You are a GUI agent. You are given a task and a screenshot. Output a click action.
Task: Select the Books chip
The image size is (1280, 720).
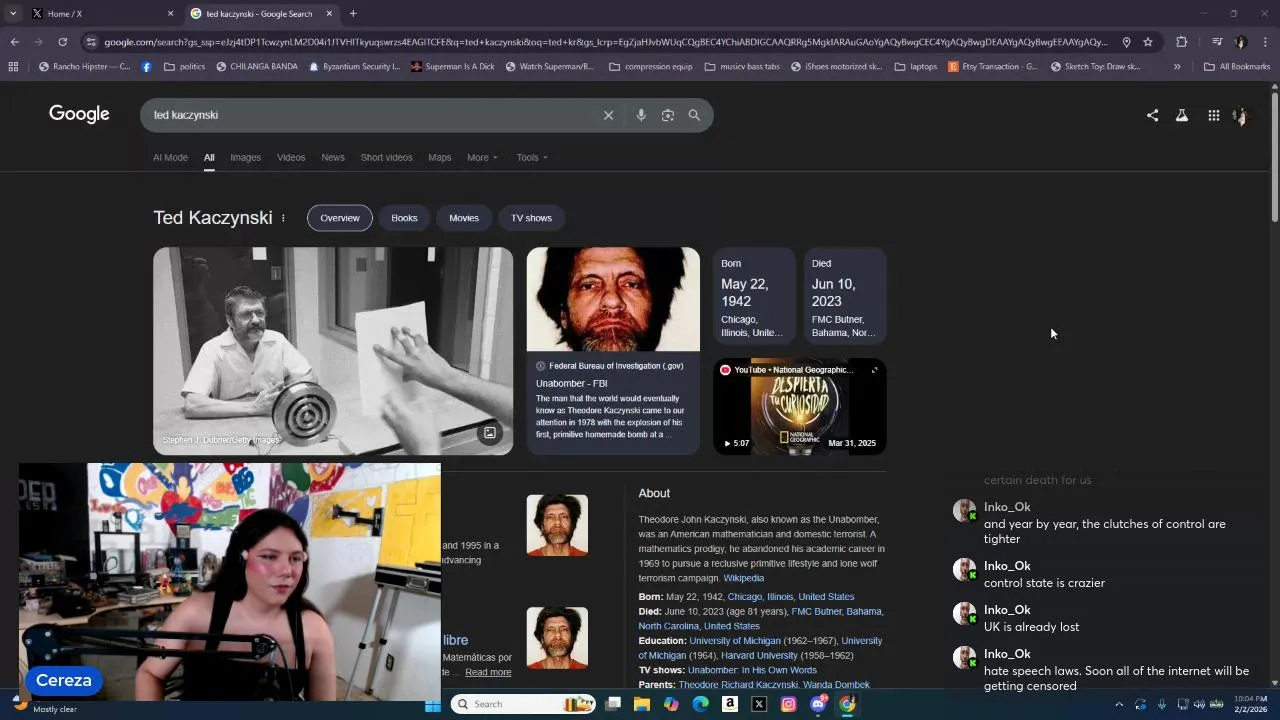pyautogui.click(x=404, y=218)
